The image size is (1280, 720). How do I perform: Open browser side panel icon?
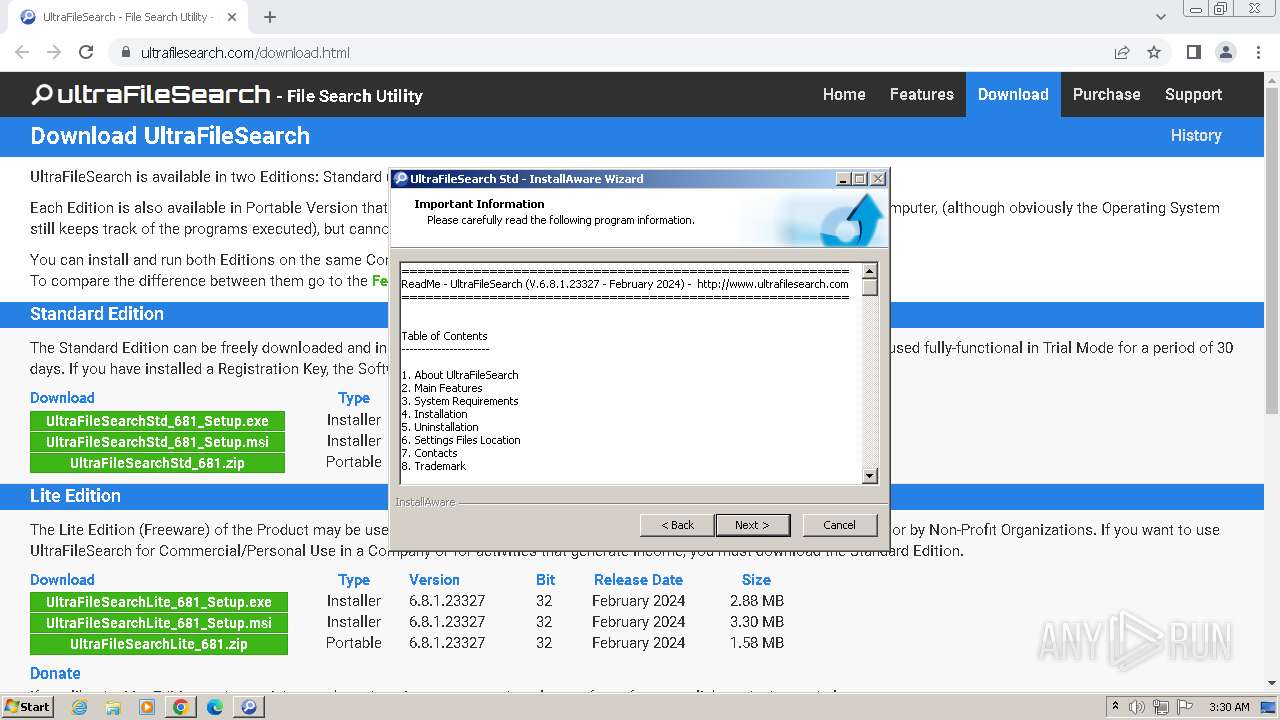coord(1193,52)
